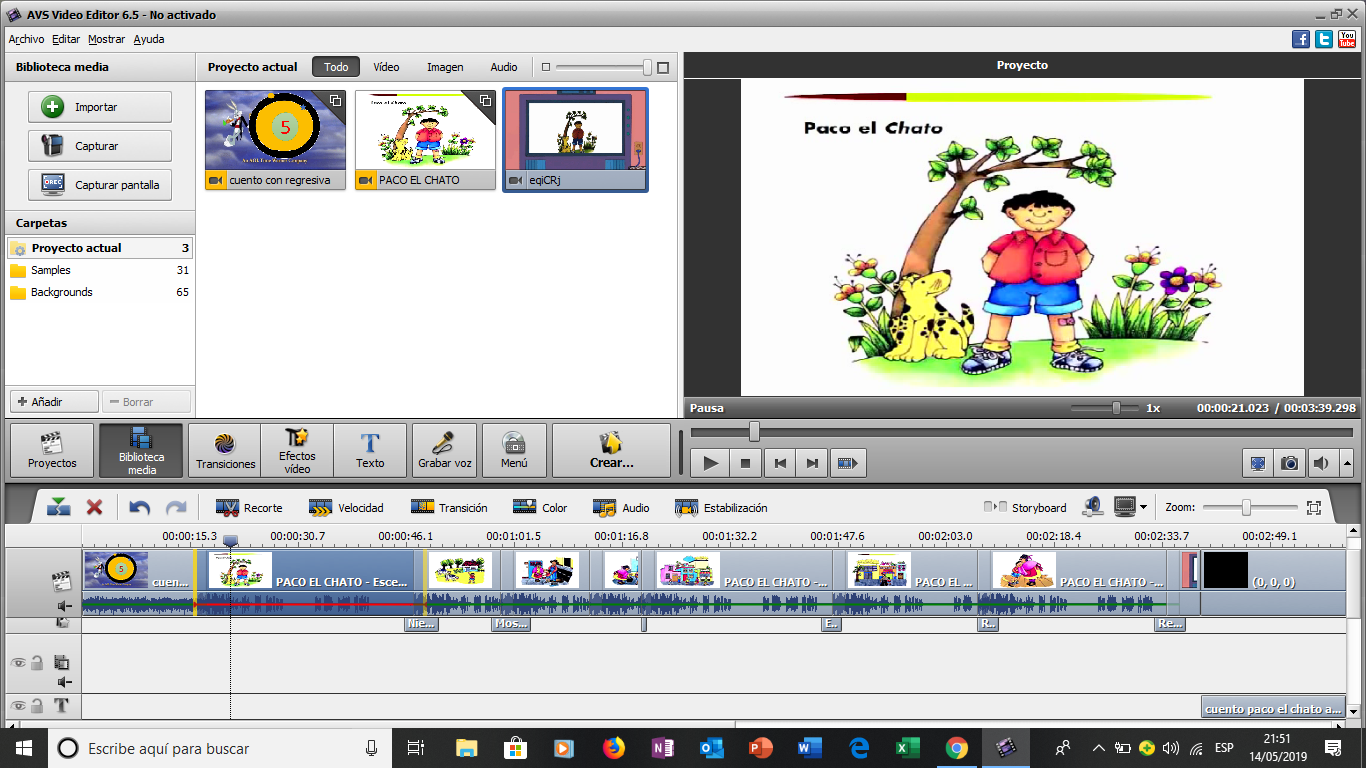Click the split clip icon
This screenshot has width=1366, height=768.
[59, 507]
